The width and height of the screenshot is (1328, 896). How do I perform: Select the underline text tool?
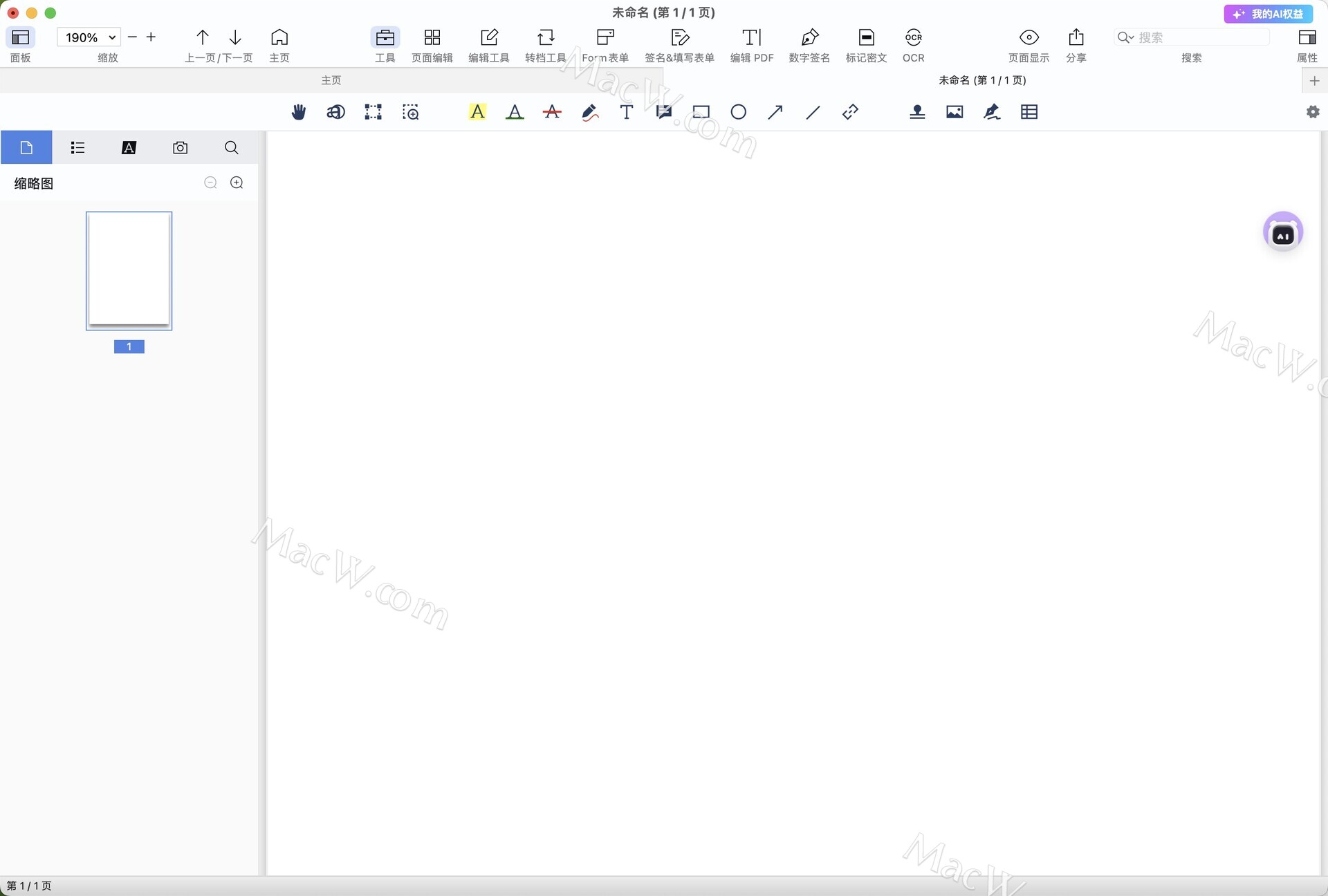pos(515,112)
